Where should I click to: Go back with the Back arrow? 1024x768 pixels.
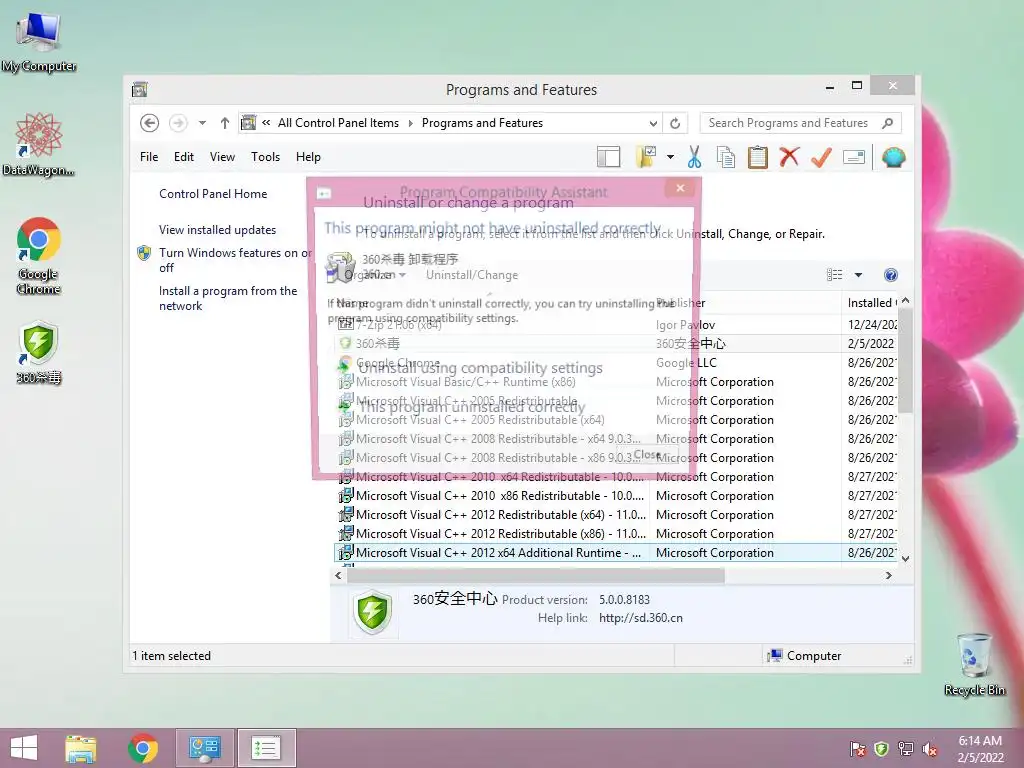[x=150, y=123]
